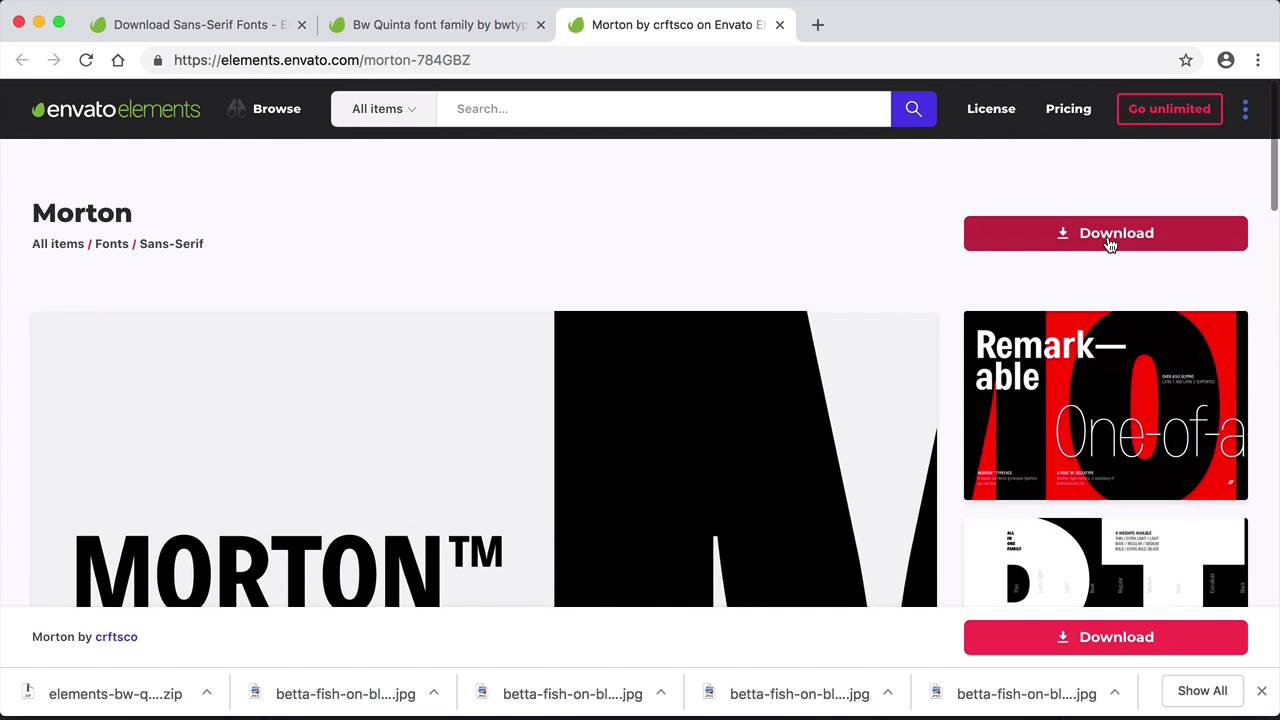Click the elements-bw-q zip file icon

28,692
